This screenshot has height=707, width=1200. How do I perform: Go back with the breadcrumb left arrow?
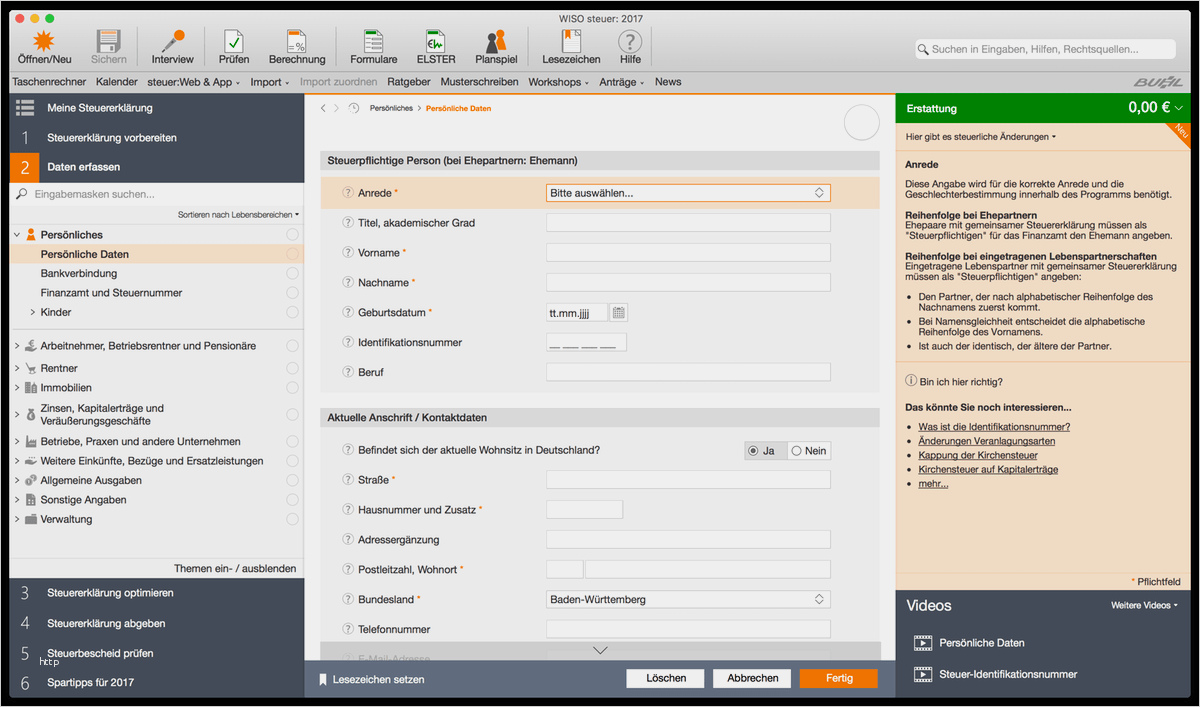[x=323, y=108]
